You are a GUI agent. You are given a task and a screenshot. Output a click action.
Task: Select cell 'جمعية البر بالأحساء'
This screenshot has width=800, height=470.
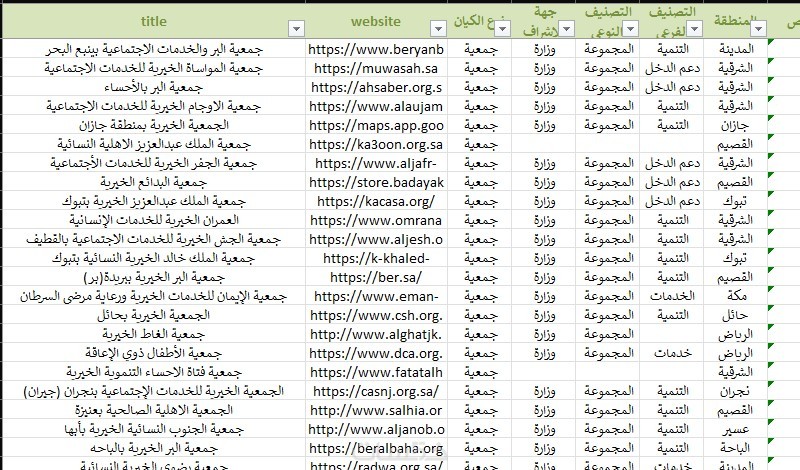[x=154, y=87]
